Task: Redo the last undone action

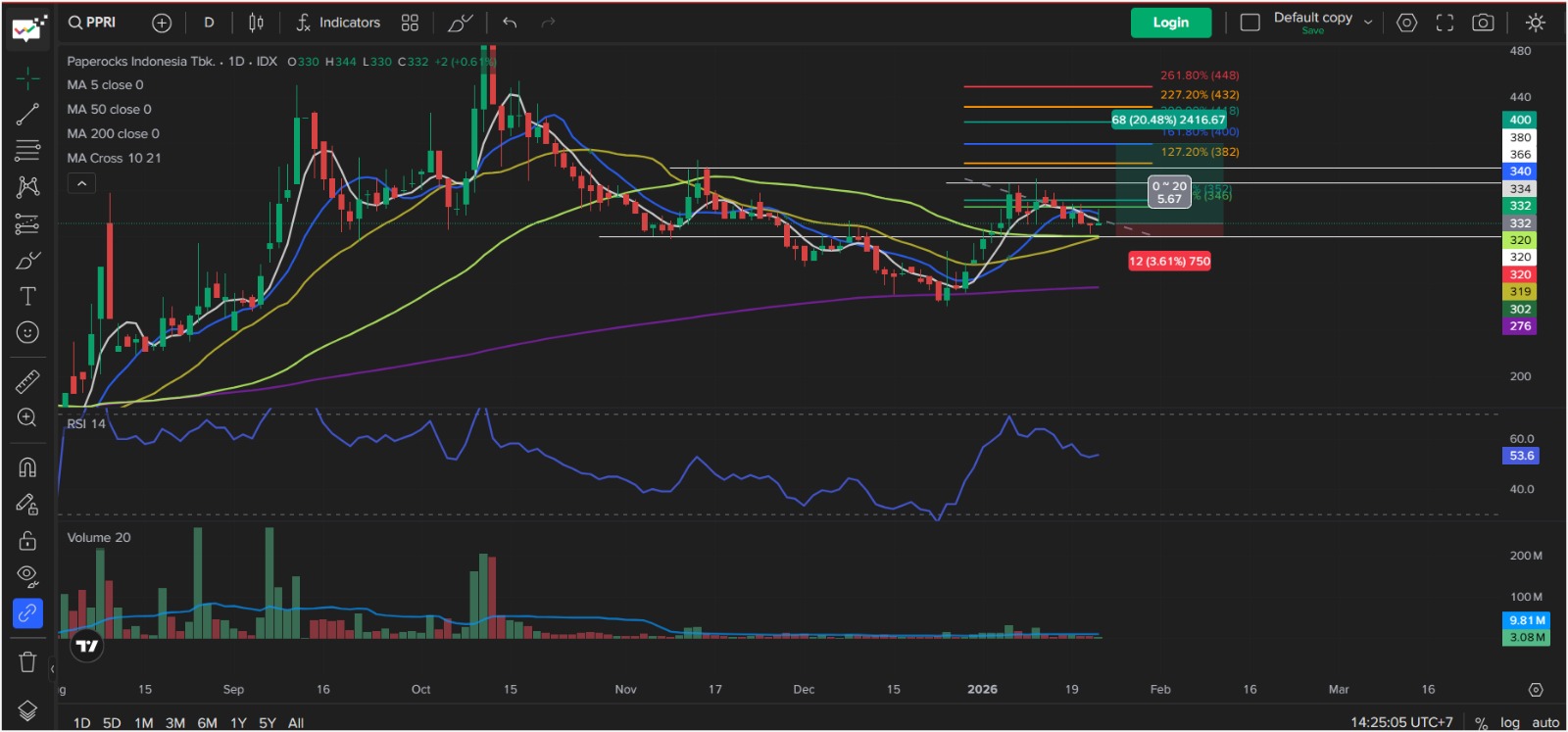Action: point(548,23)
